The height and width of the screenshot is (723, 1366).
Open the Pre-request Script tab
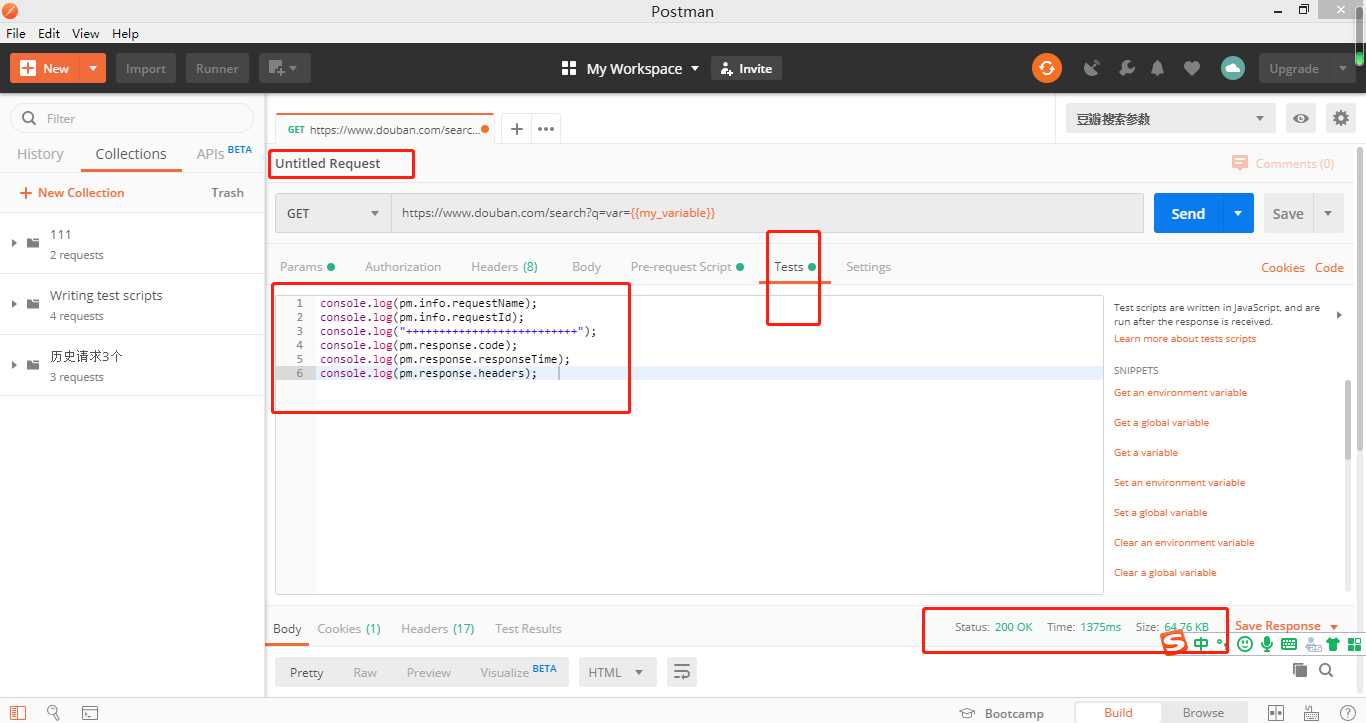[687, 267]
